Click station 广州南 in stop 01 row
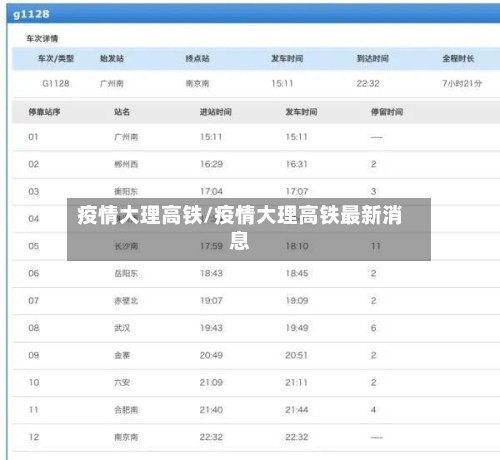 click(x=126, y=137)
